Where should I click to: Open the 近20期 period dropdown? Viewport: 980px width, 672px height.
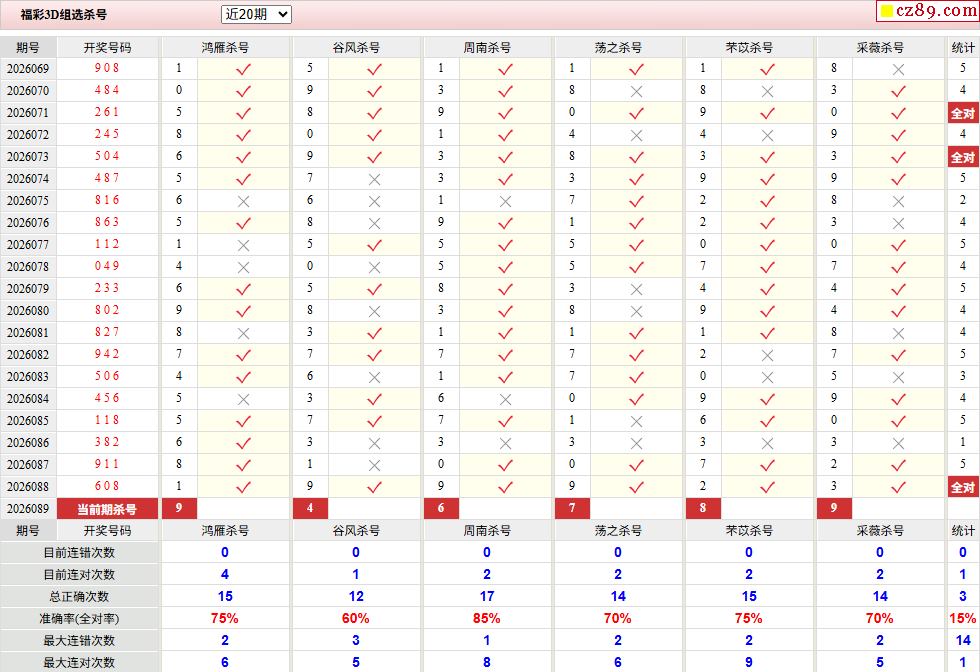click(256, 14)
